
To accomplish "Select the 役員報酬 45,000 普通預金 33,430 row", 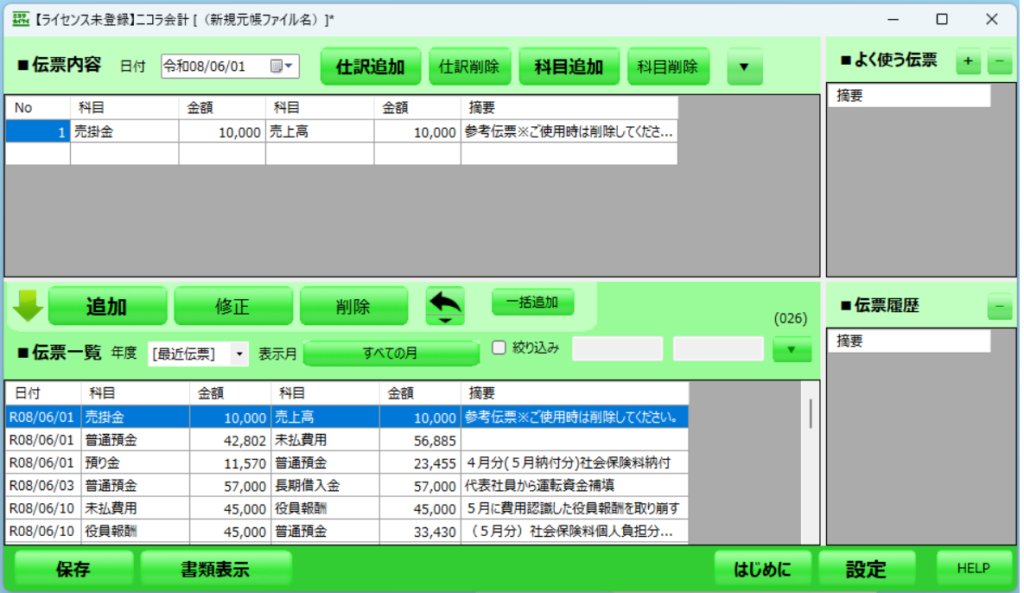I will tap(347, 531).
